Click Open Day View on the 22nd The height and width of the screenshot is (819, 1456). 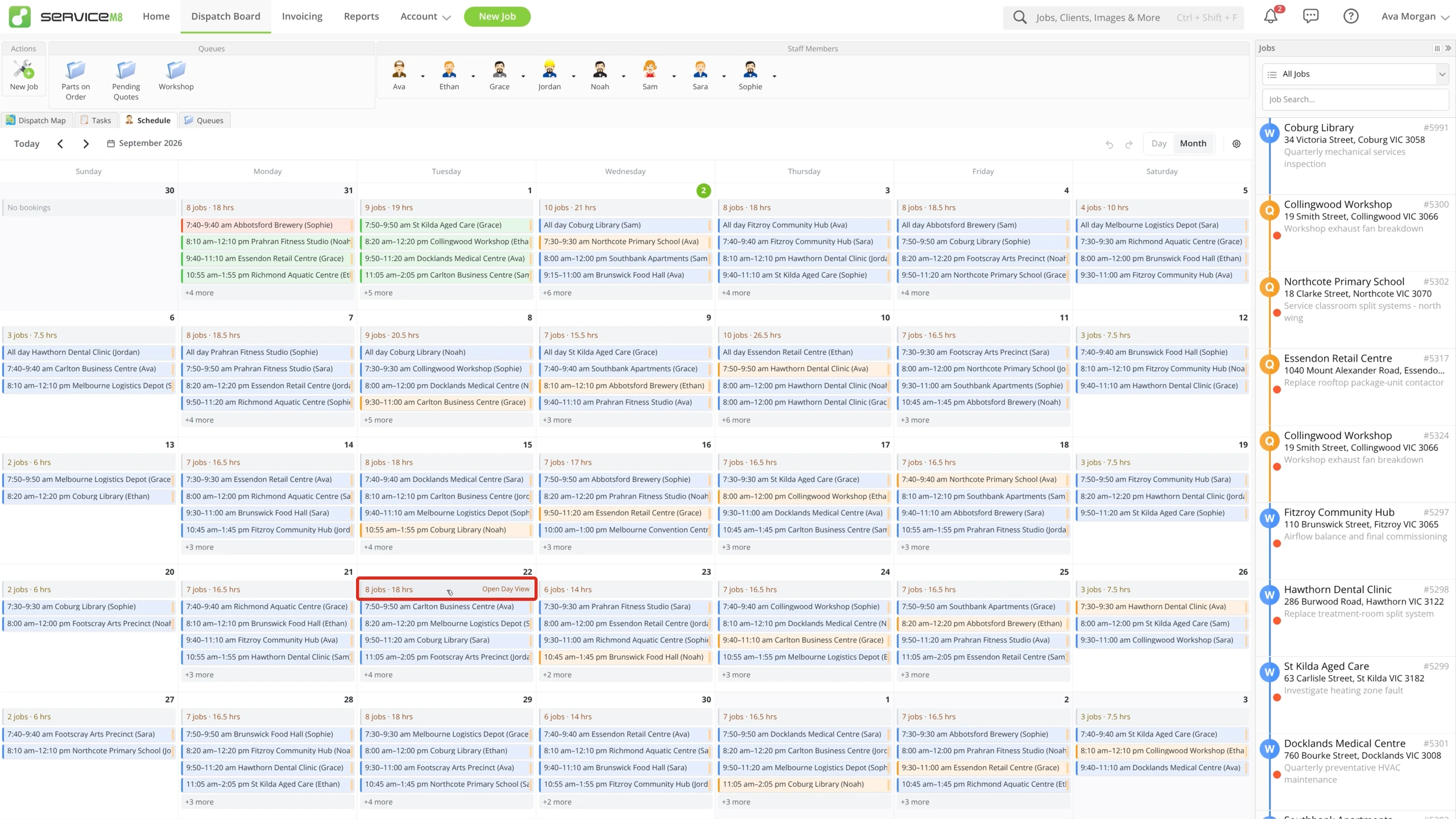[506, 589]
